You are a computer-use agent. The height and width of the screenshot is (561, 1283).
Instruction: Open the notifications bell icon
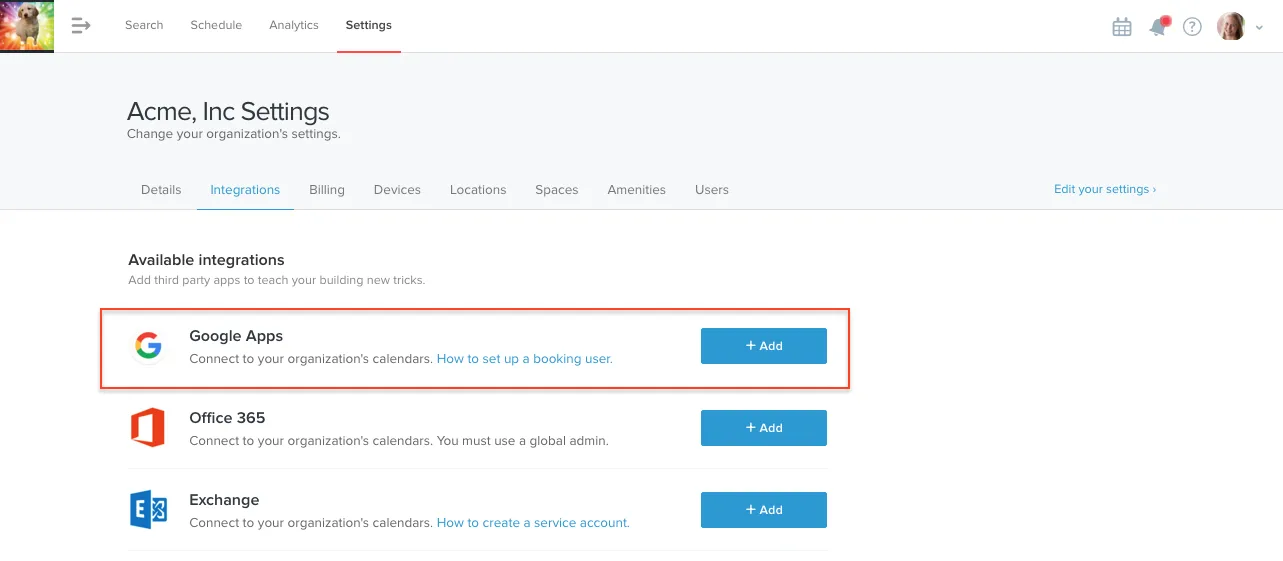1158,27
